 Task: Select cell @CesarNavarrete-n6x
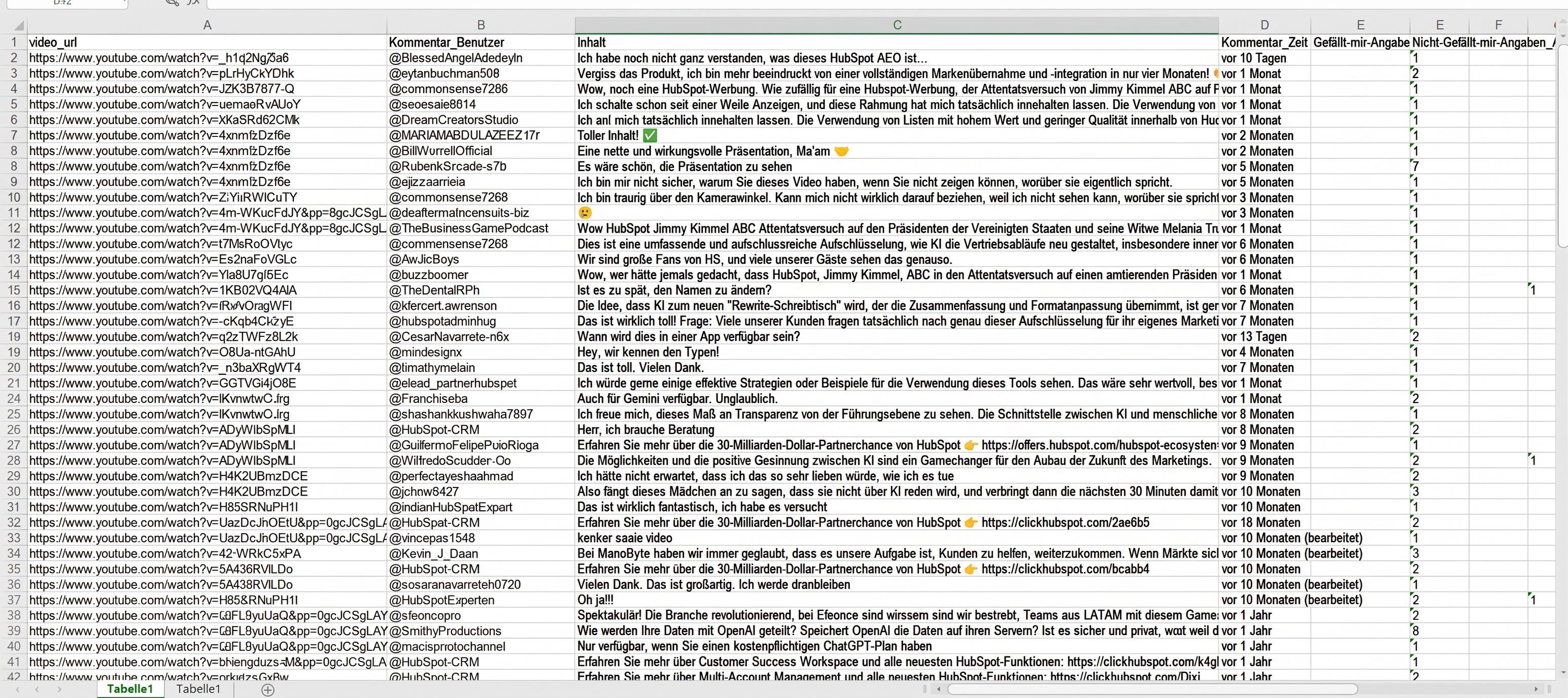(x=481, y=336)
